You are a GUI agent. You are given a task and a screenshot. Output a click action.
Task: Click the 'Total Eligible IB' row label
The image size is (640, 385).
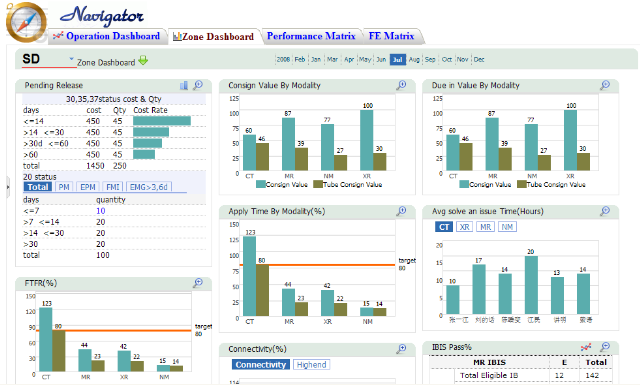pyautogui.click(x=489, y=375)
